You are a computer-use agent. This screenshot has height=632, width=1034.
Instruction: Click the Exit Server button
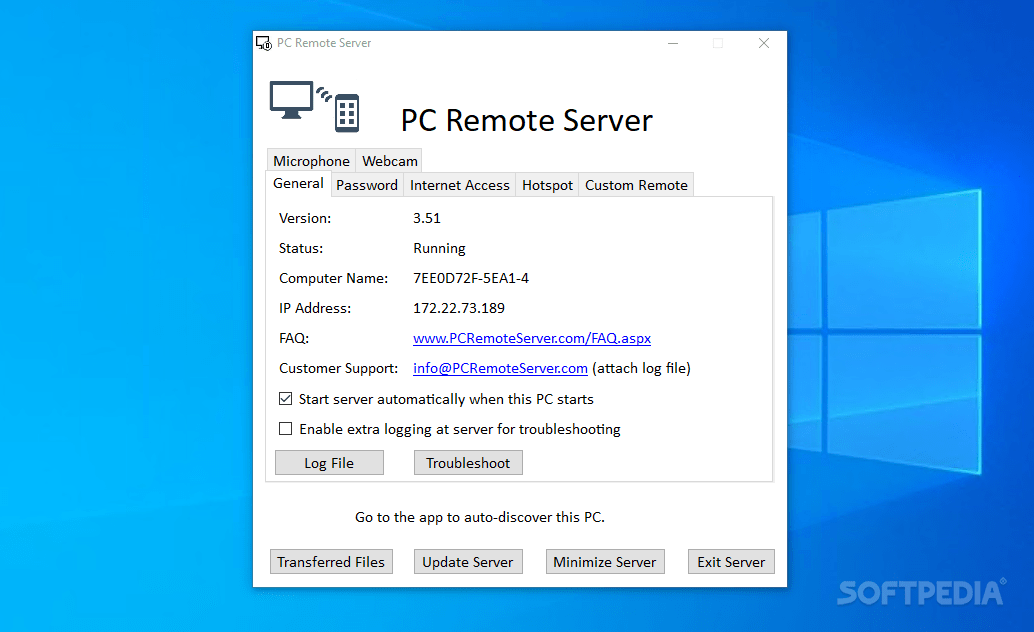(x=731, y=562)
